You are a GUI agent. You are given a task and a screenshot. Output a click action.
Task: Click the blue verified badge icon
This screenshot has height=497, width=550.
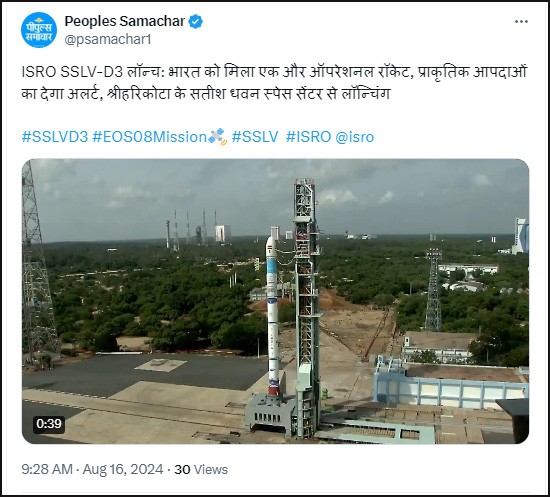click(x=195, y=21)
